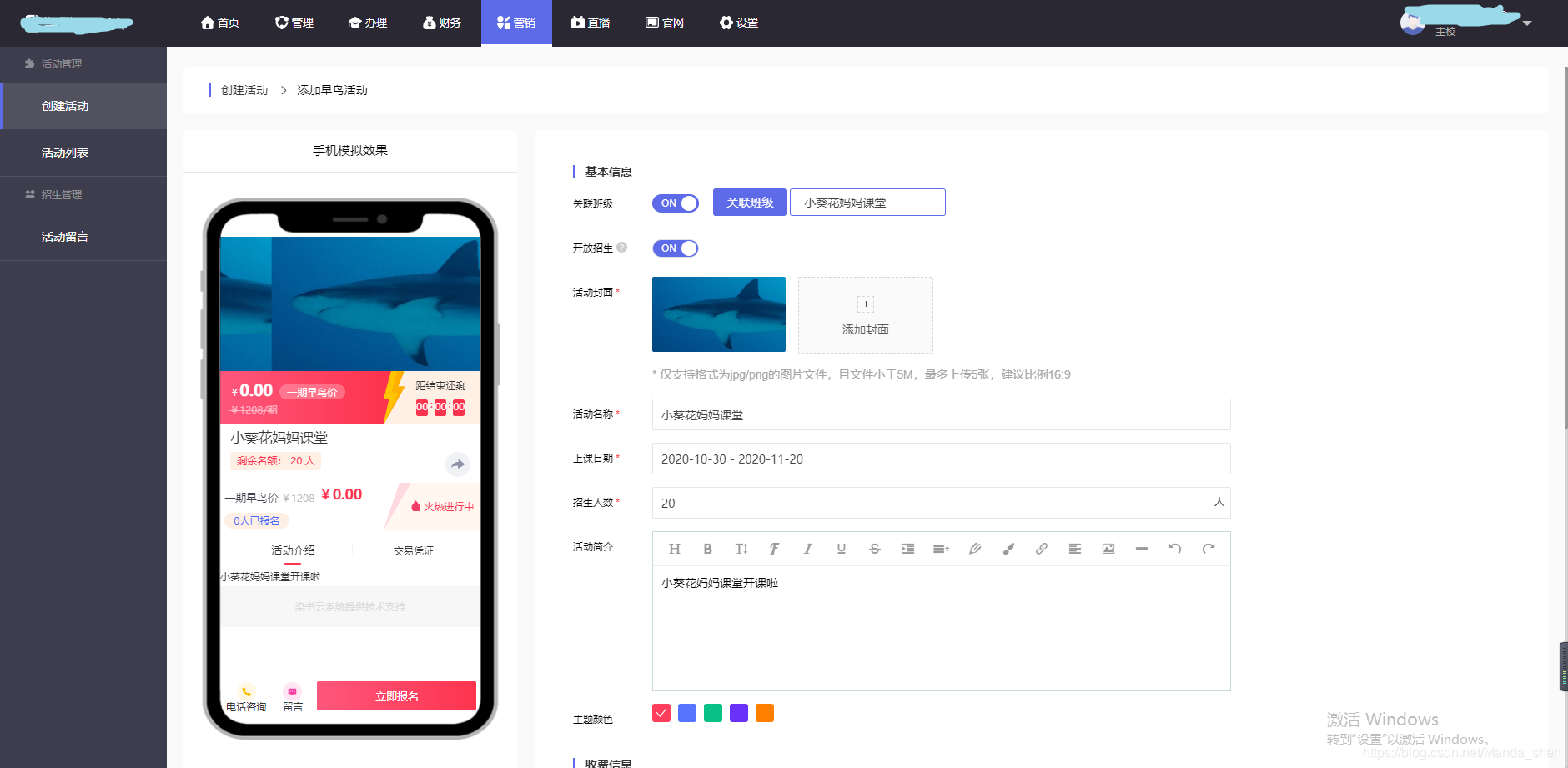Disable the 关联班级 switch
1568x768 pixels.
pos(675,203)
